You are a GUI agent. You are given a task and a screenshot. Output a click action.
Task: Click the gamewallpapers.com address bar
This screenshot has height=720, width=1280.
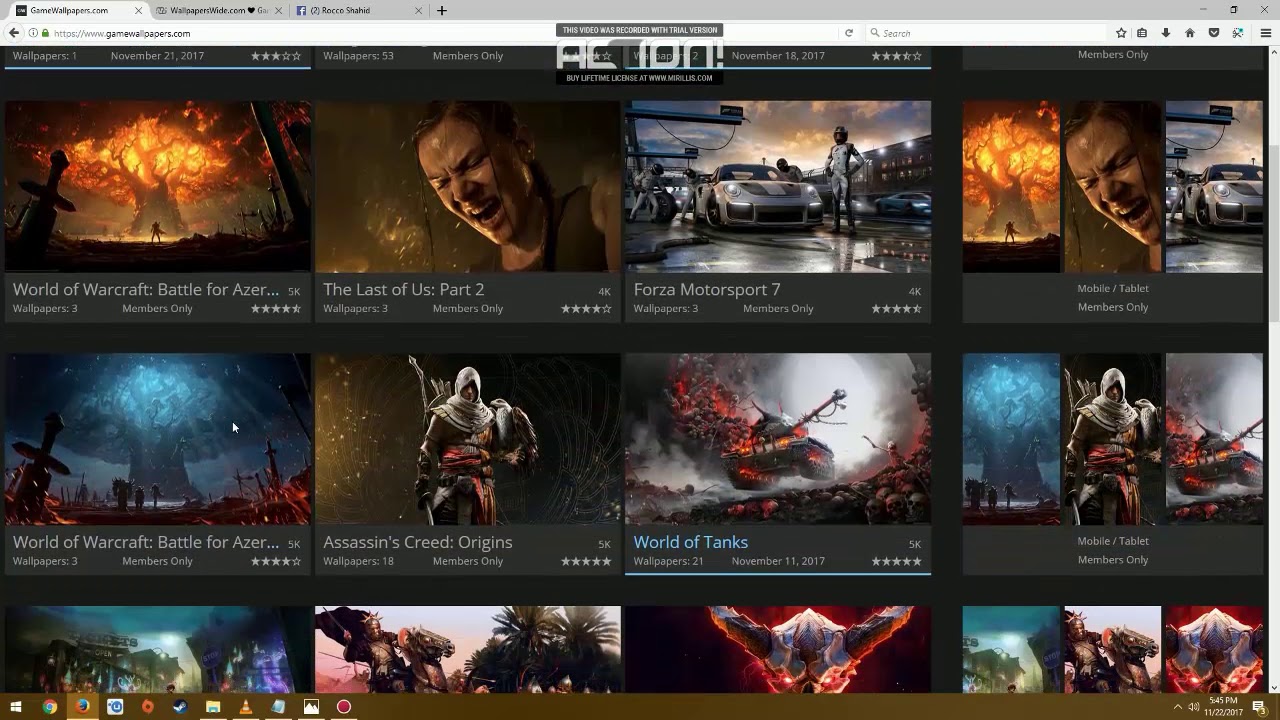tap(300, 33)
